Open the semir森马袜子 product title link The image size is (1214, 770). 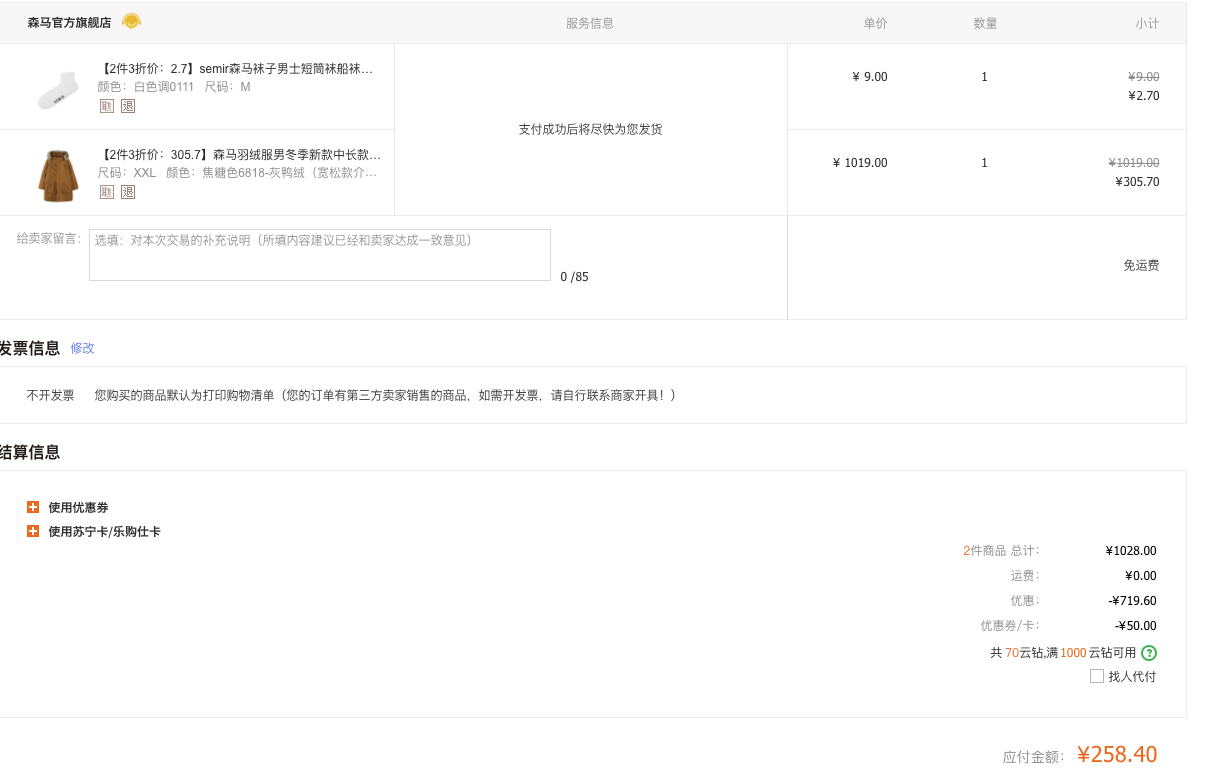[x=235, y=69]
